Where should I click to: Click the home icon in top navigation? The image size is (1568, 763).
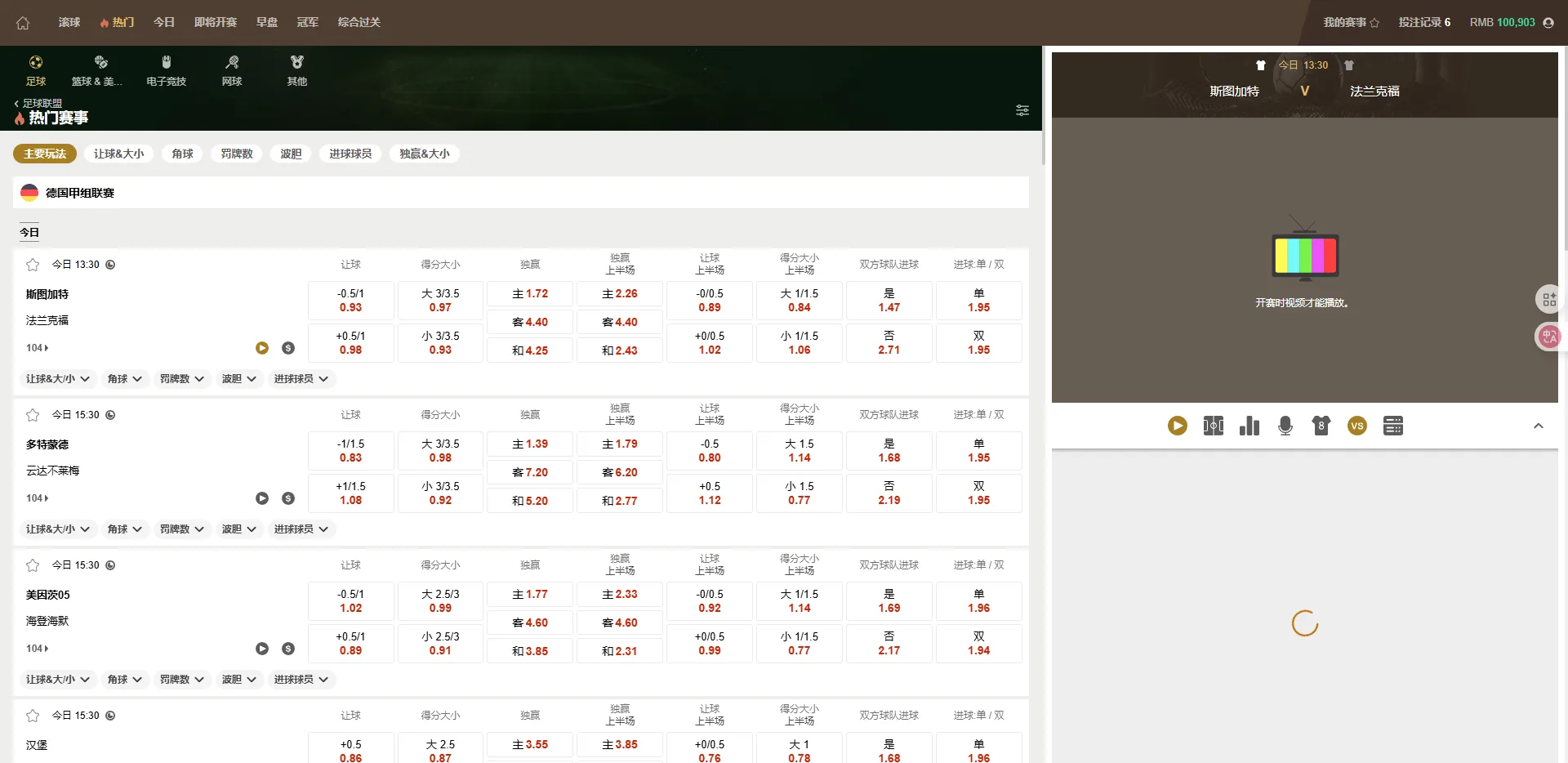[x=23, y=23]
